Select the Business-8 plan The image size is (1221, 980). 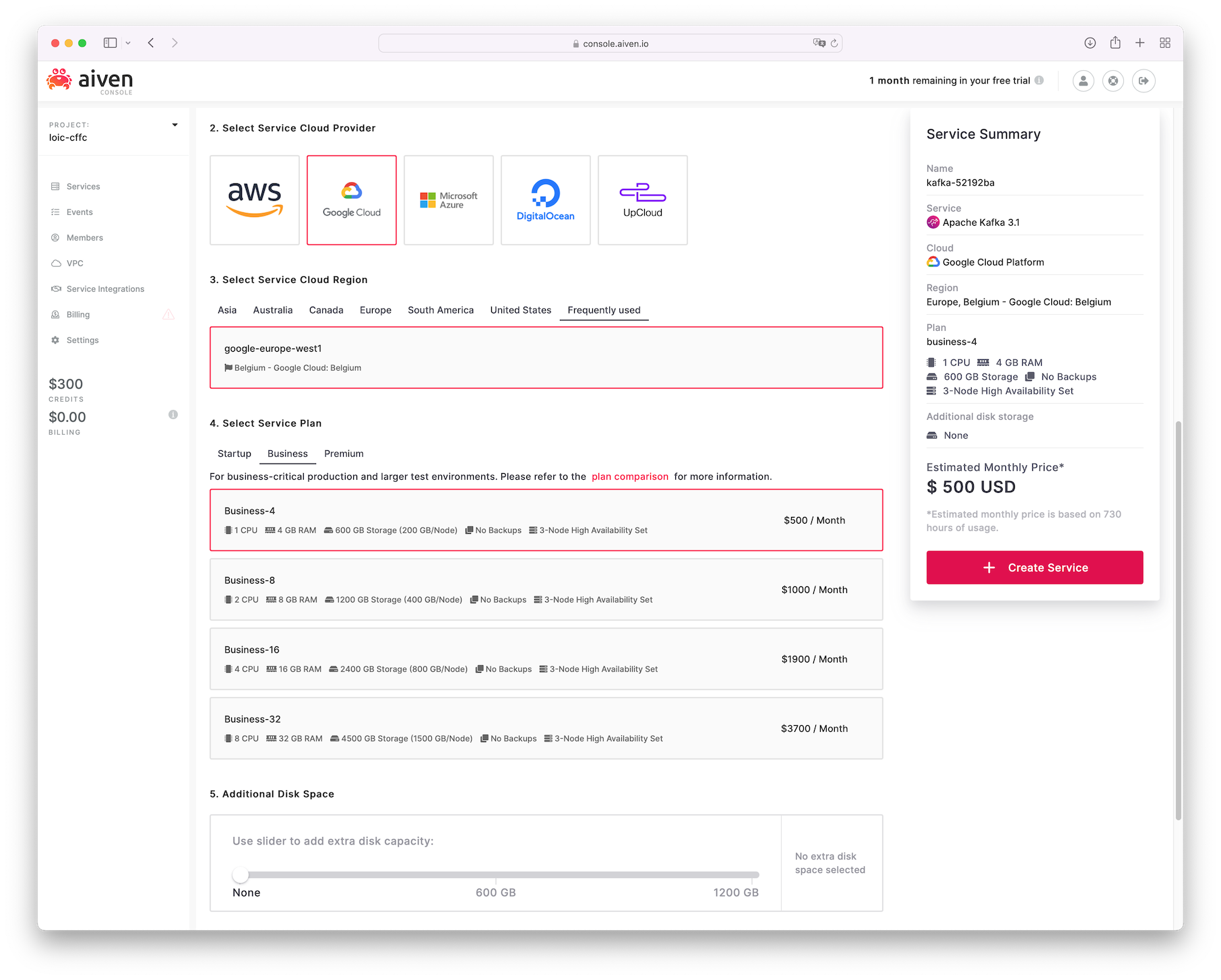point(546,590)
